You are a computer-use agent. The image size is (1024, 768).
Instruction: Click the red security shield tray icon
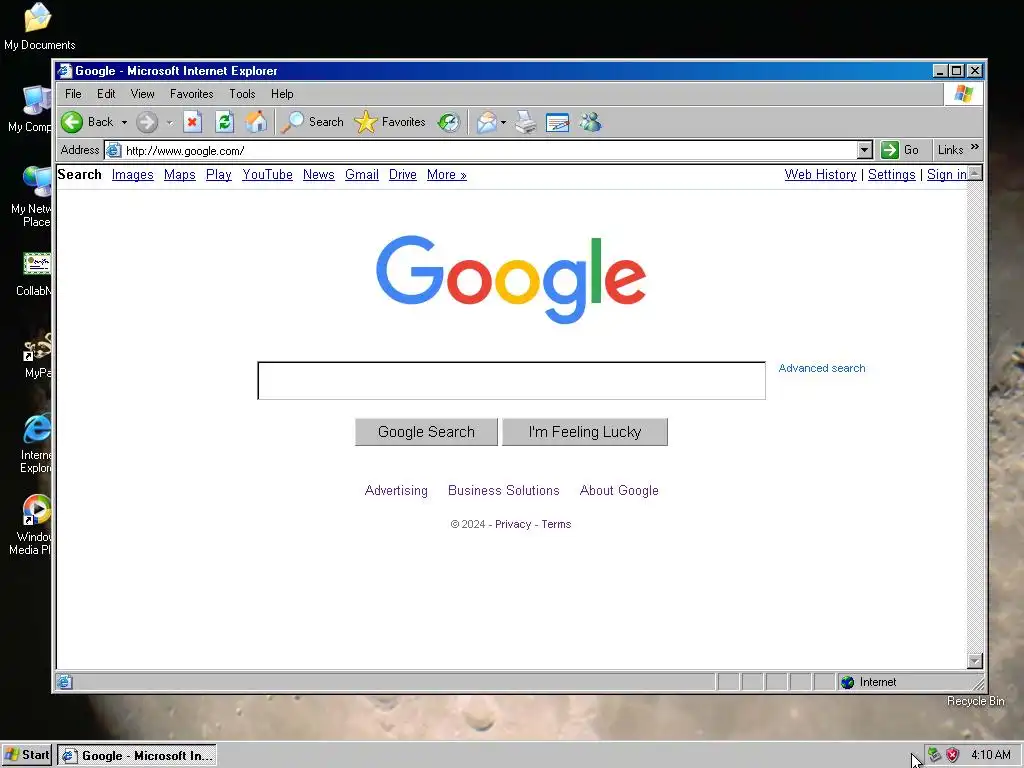click(953, 755)
